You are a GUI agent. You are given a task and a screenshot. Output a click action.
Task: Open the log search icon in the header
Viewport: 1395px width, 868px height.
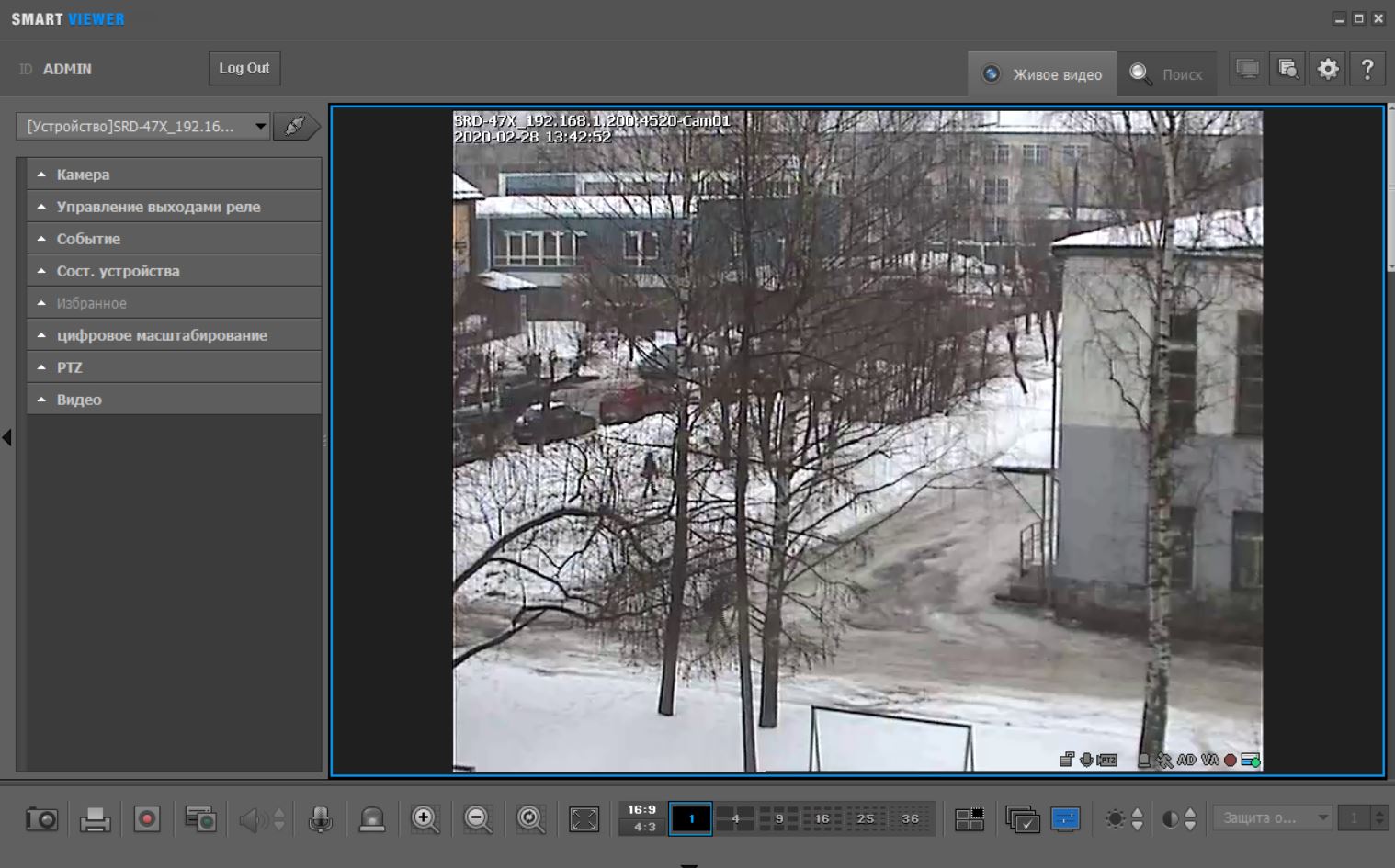pos(1287,69)
